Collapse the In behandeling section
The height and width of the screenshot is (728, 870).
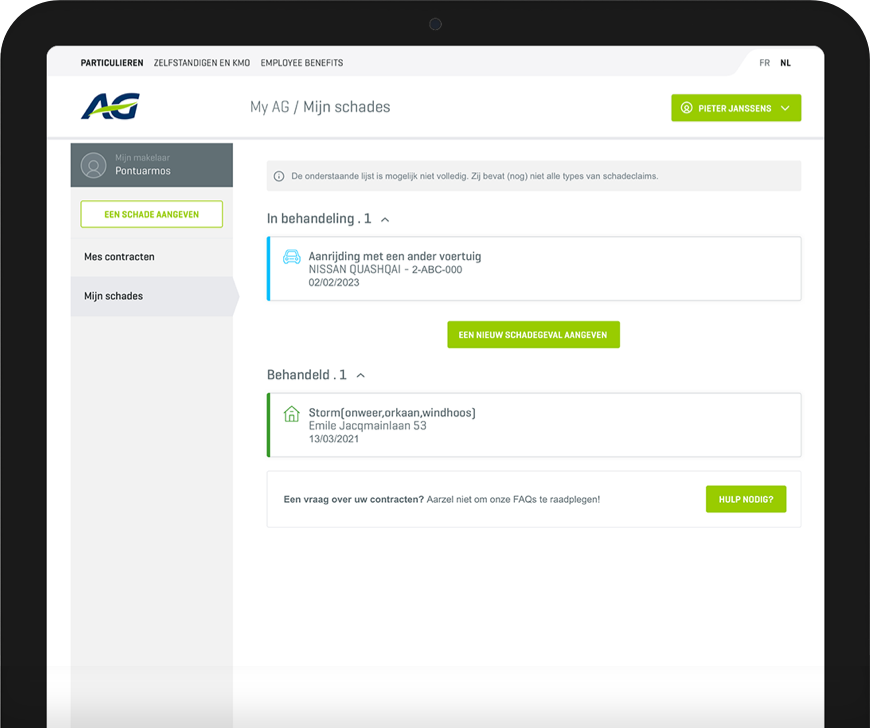(x=386, y=219)
